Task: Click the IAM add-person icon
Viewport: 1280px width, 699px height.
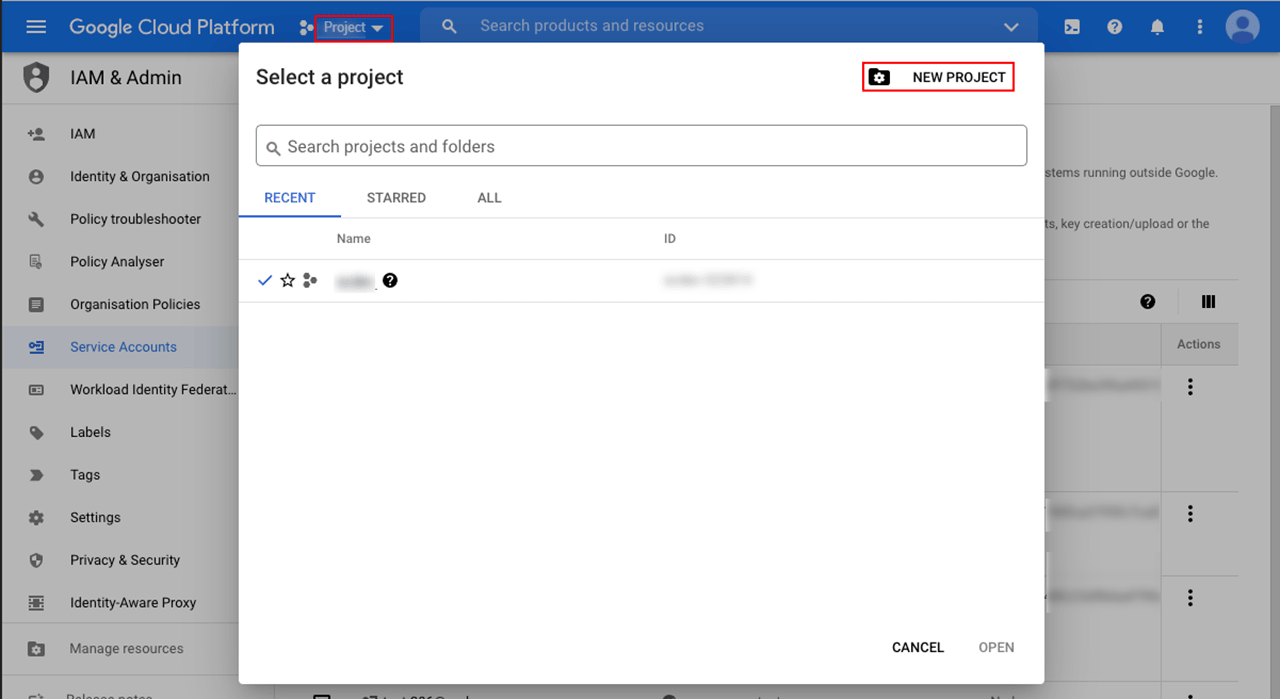Action: point(36,134)
